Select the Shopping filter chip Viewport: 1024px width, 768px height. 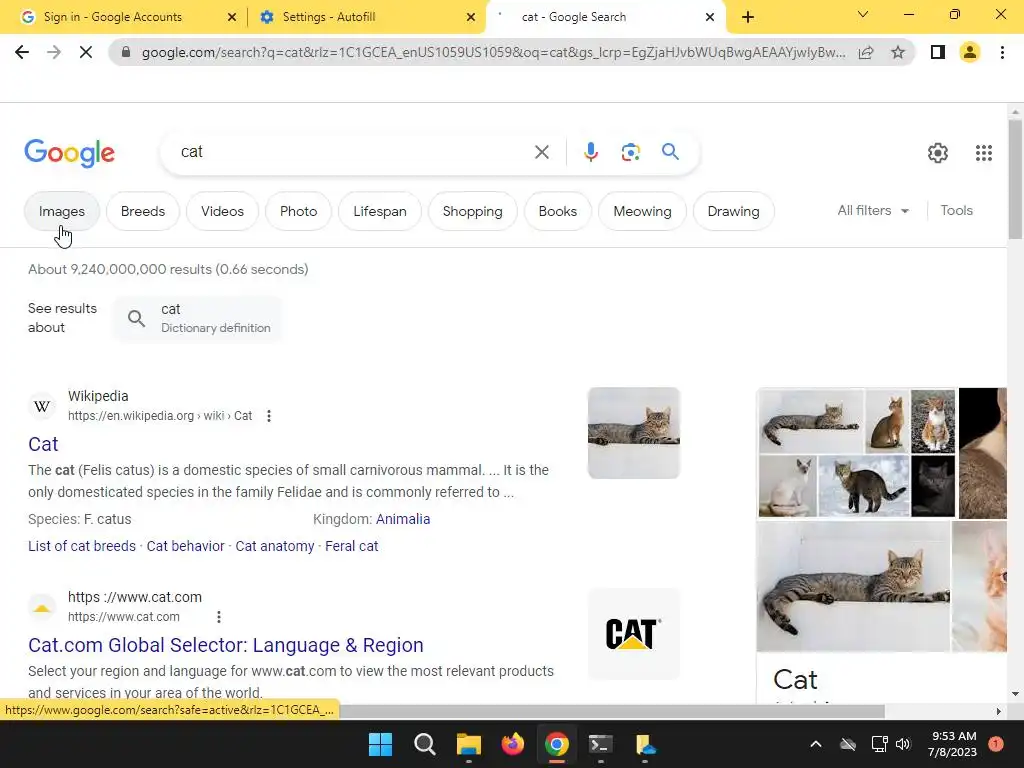[x=473, y=211]
